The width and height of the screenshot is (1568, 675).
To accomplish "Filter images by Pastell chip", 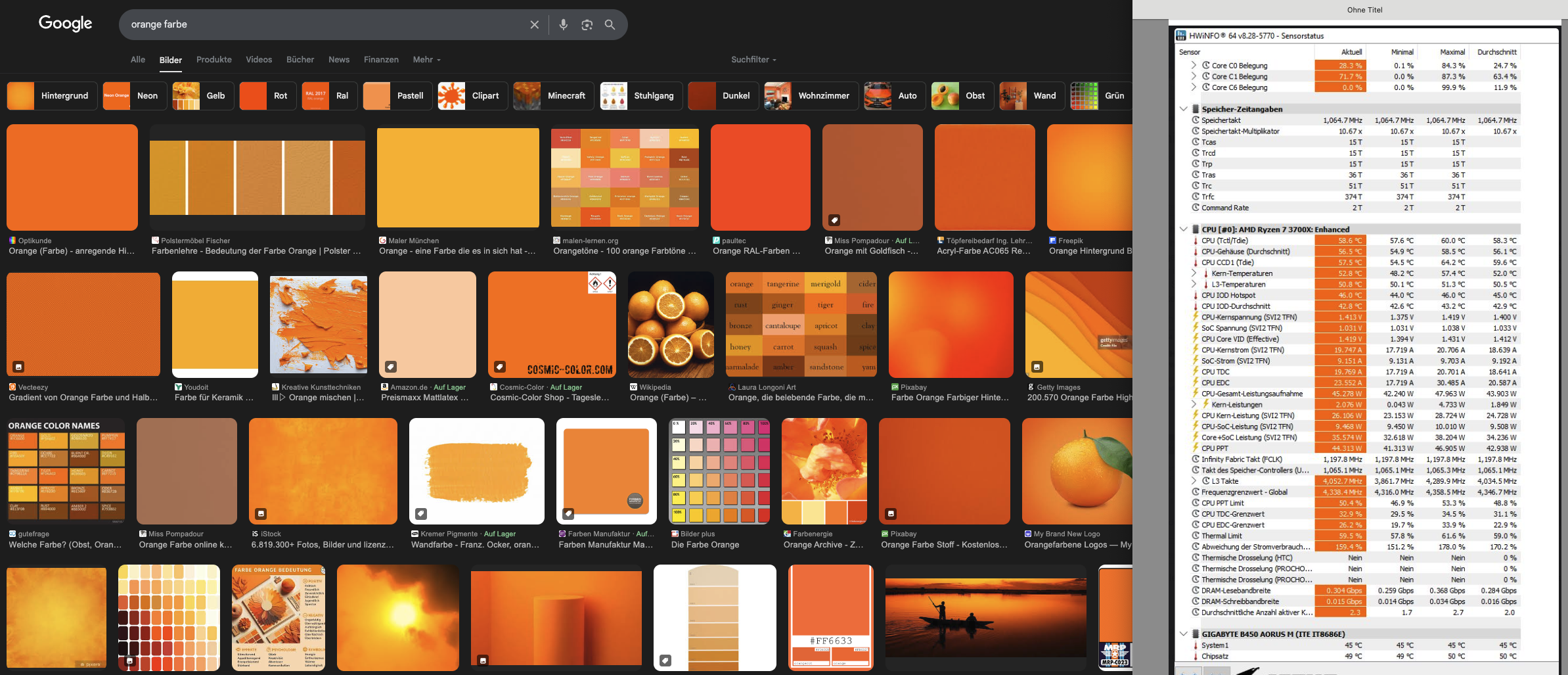I will tap(397, 96).
